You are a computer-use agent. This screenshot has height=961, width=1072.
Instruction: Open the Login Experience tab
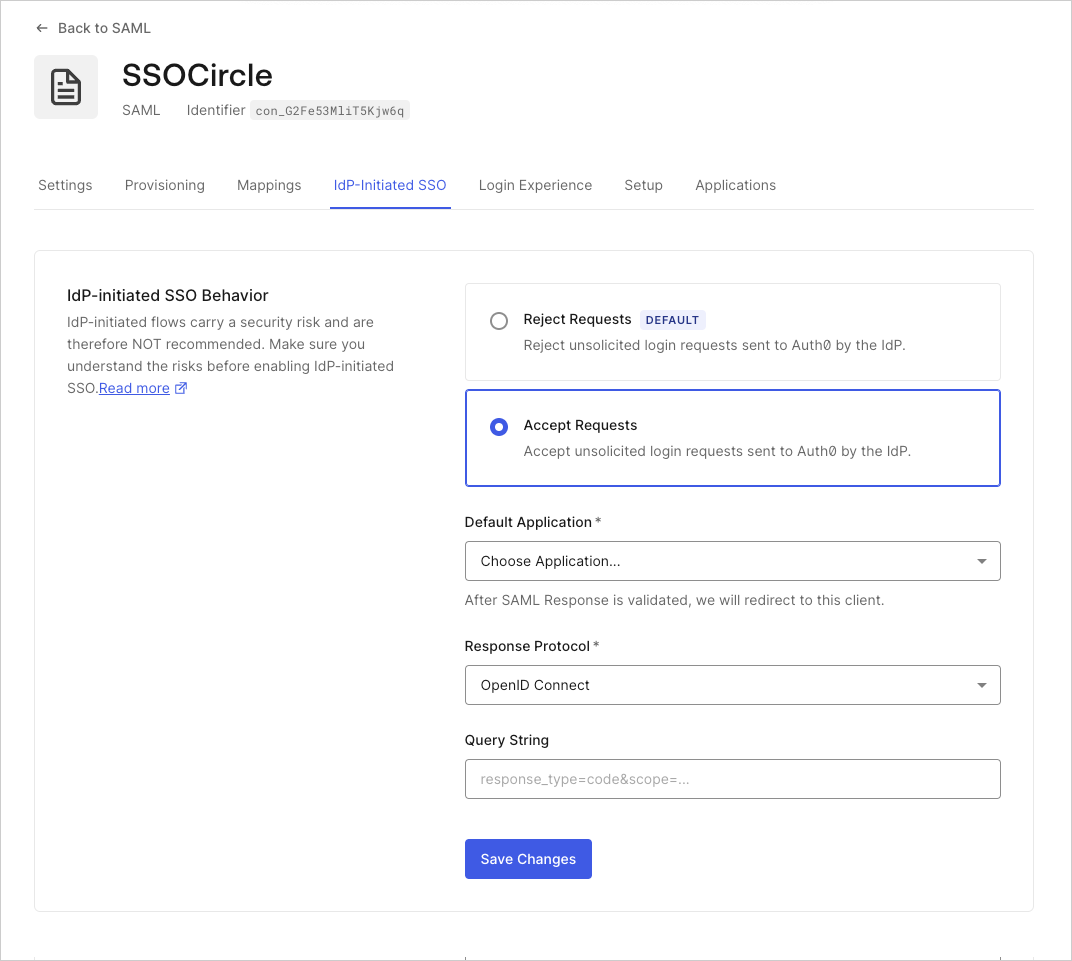pos(535,185)
